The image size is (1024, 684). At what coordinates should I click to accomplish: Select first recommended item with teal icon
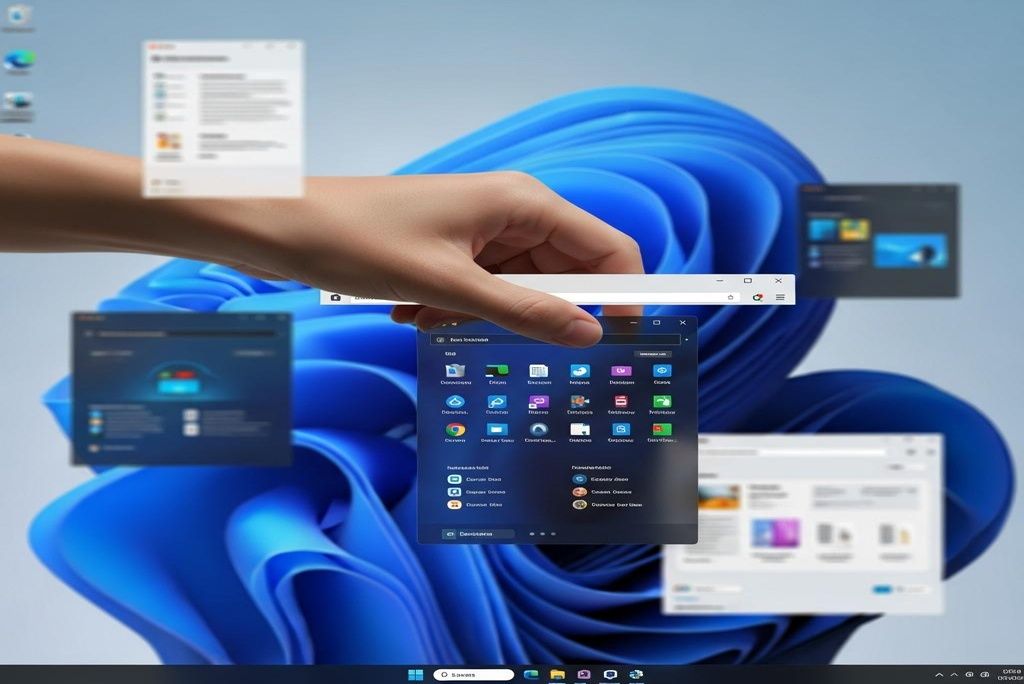[455, 480]
